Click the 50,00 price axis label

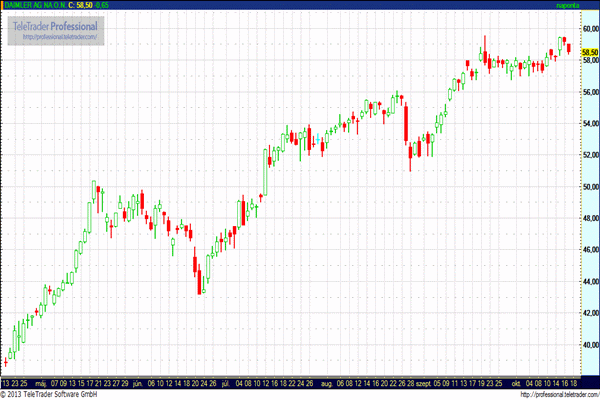[x=588, y=187]
